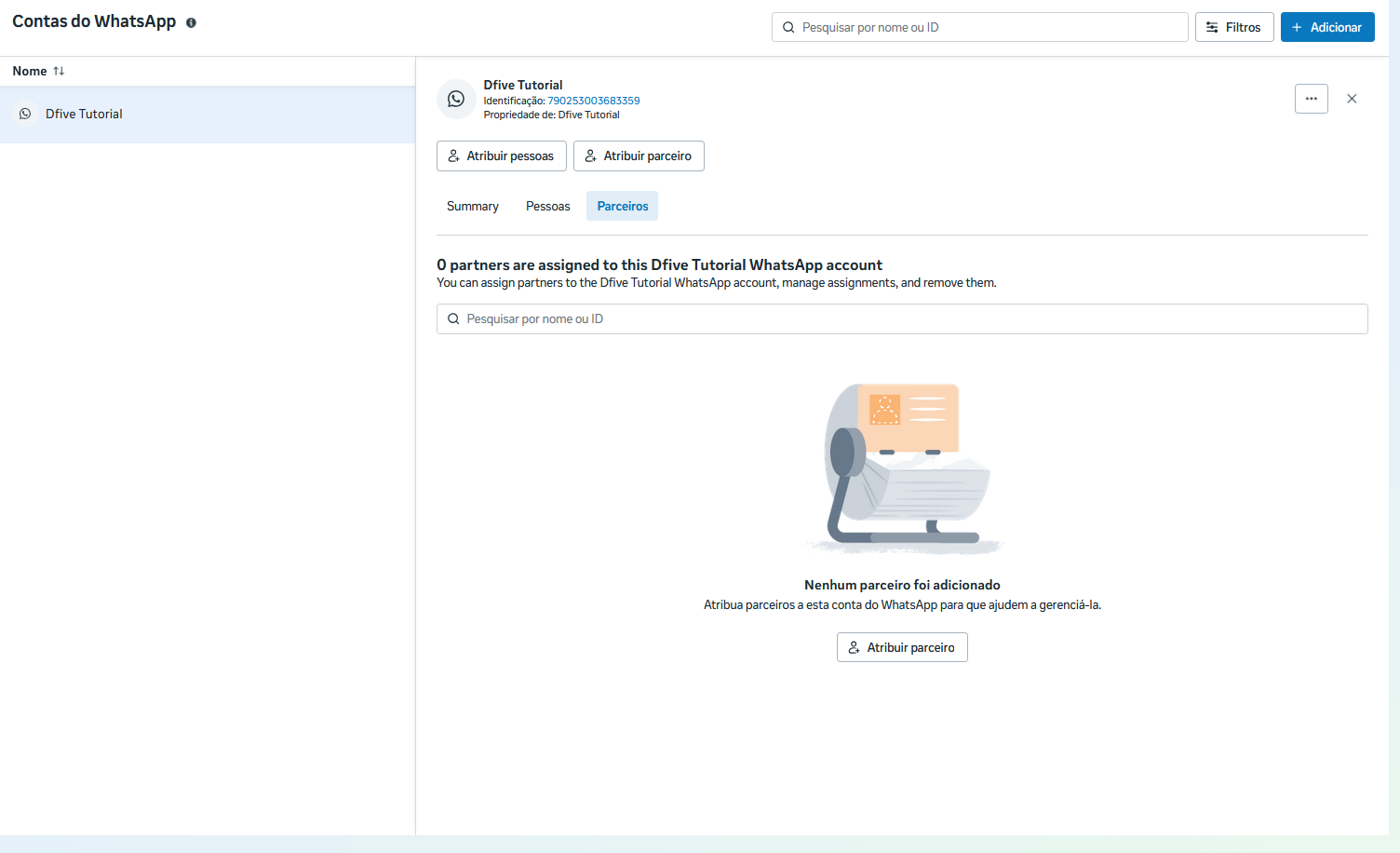
Task: Click the empty-state rolodex illustration
Action: (902, 467)
